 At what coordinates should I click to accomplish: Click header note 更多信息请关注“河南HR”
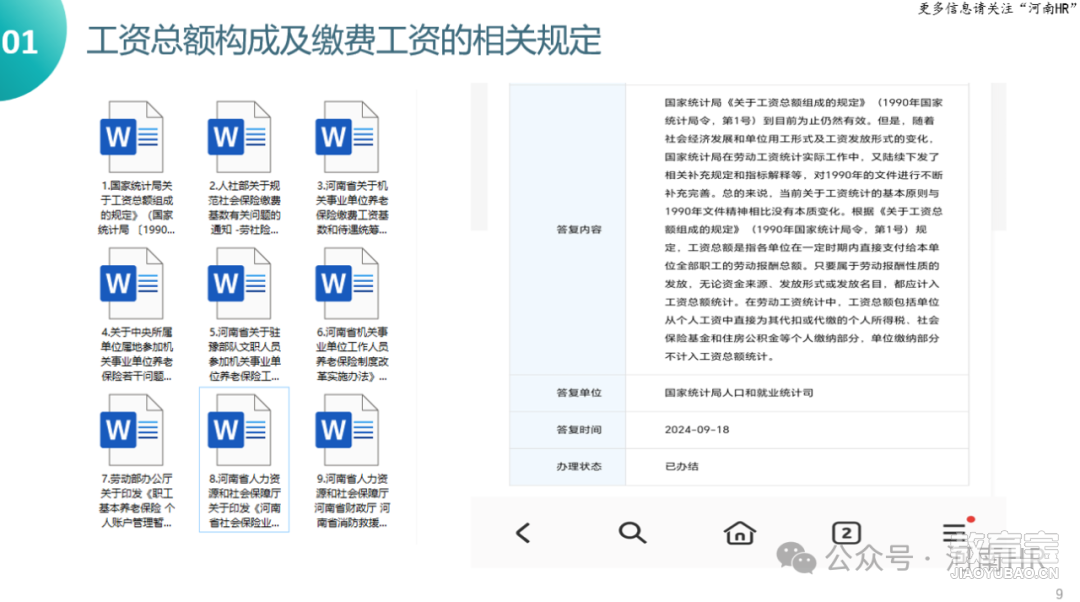point(998,8)
